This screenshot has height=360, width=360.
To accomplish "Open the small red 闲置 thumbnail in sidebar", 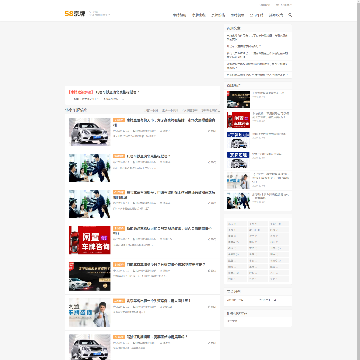I will 238,120.
